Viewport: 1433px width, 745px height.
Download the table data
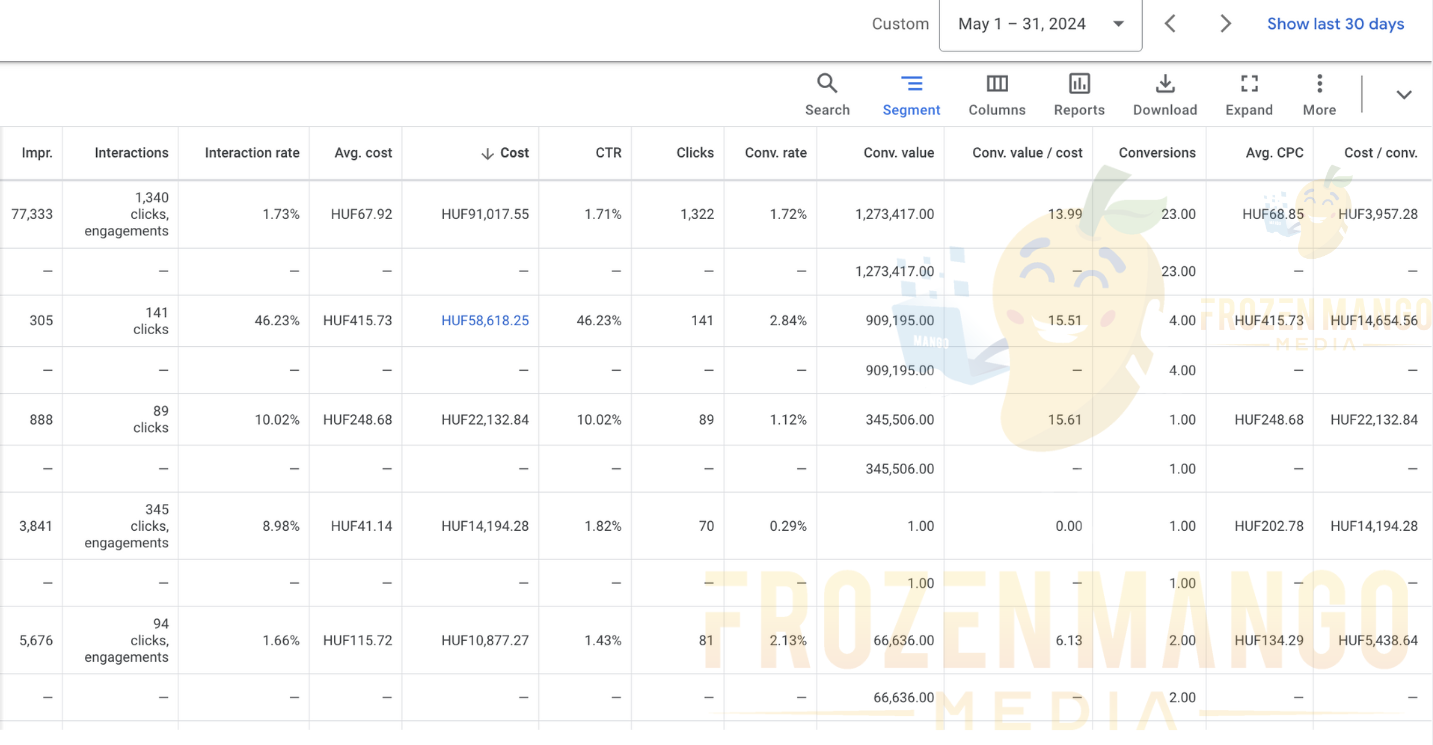coord(1165,95)
